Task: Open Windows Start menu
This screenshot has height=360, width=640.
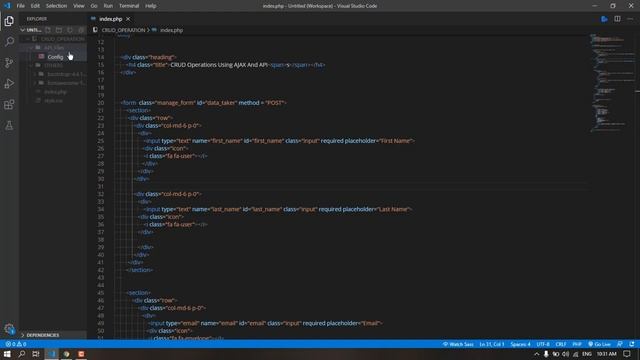Action: [7, 354]
